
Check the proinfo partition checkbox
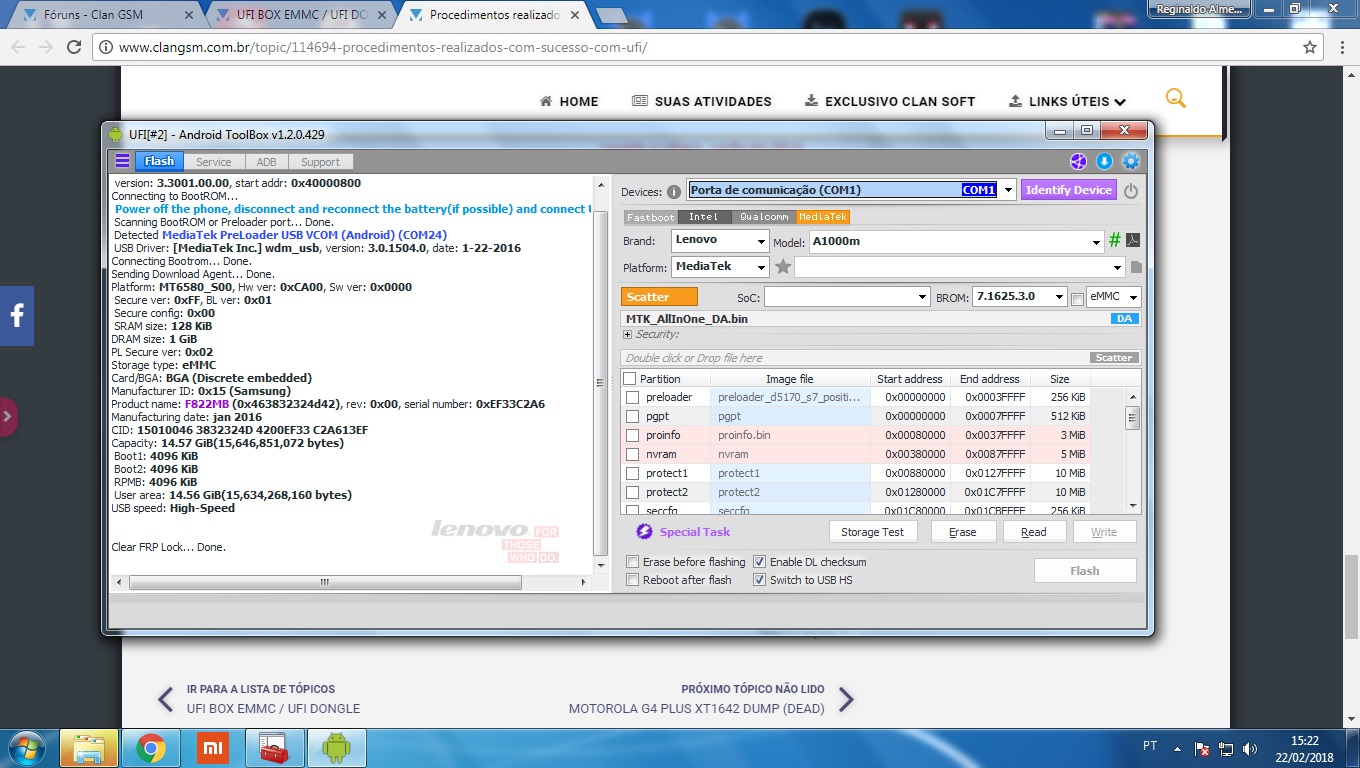632,435
